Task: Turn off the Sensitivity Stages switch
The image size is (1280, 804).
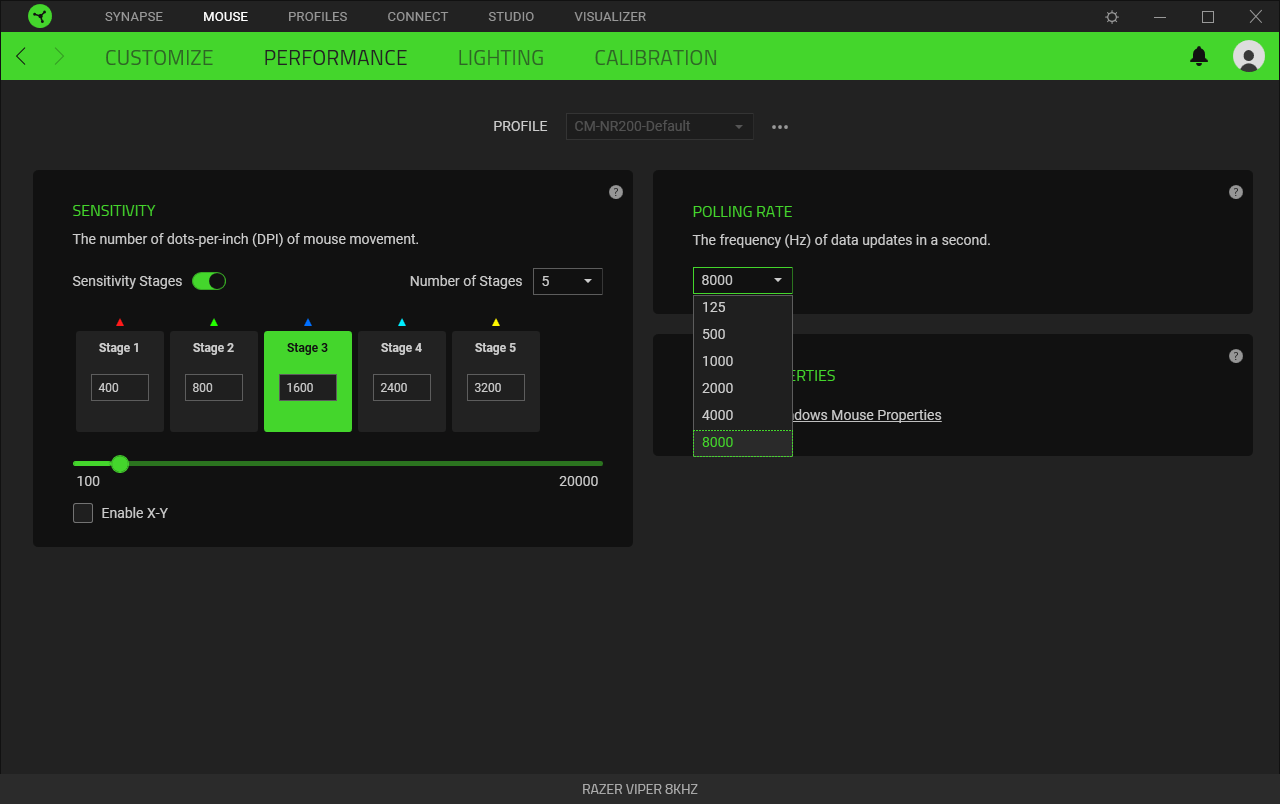Action: click(x=210, y=281)
